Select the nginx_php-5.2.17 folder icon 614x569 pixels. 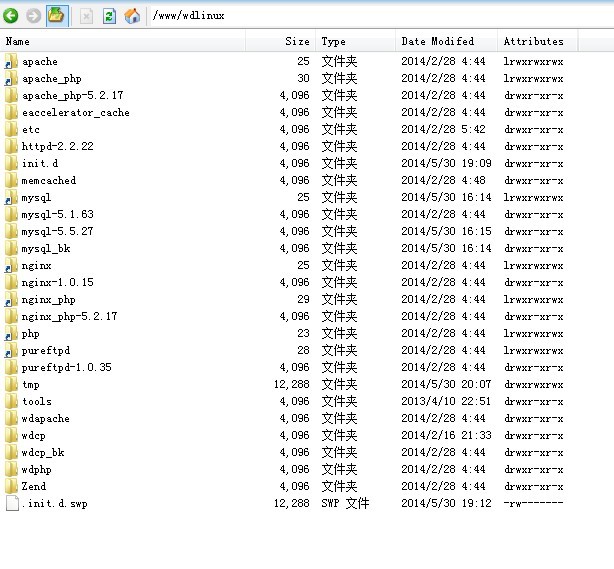[x=11, y=316]
